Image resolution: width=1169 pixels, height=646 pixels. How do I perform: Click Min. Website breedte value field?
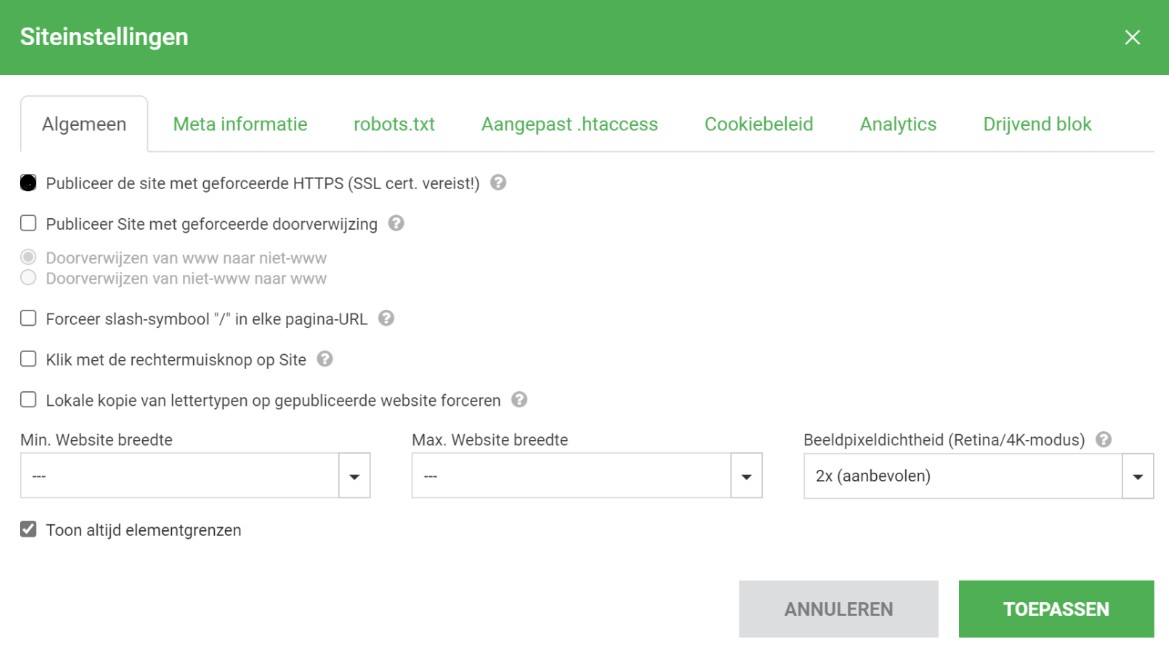(x=180, y=476)
